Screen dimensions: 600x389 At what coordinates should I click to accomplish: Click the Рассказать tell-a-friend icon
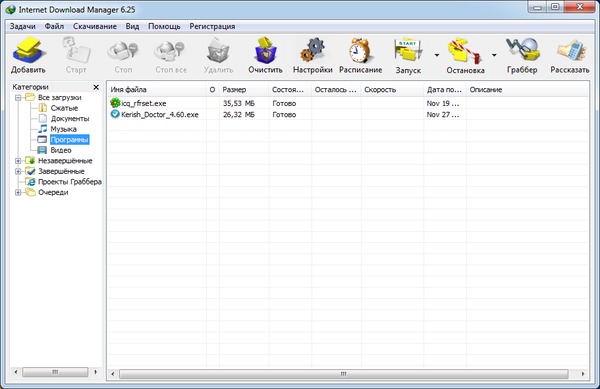tap(571, 50)
